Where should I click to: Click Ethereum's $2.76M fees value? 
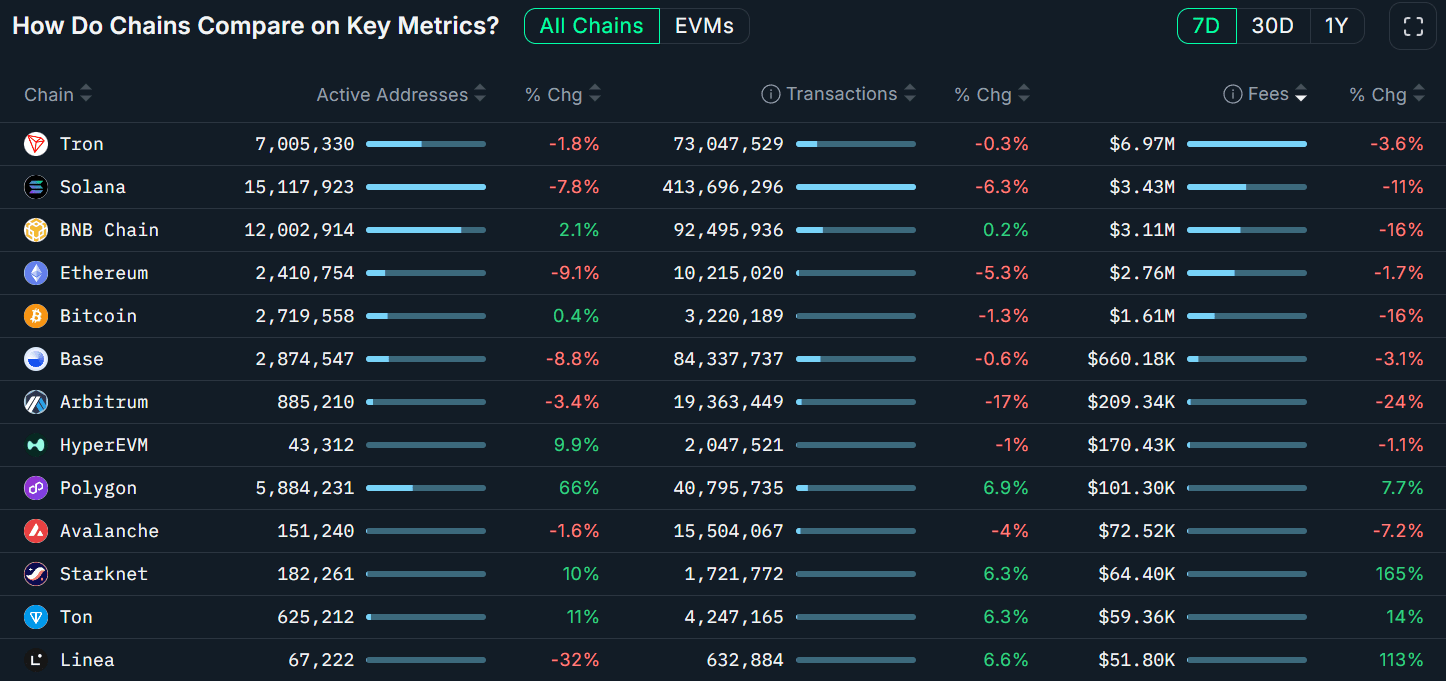1142,273
